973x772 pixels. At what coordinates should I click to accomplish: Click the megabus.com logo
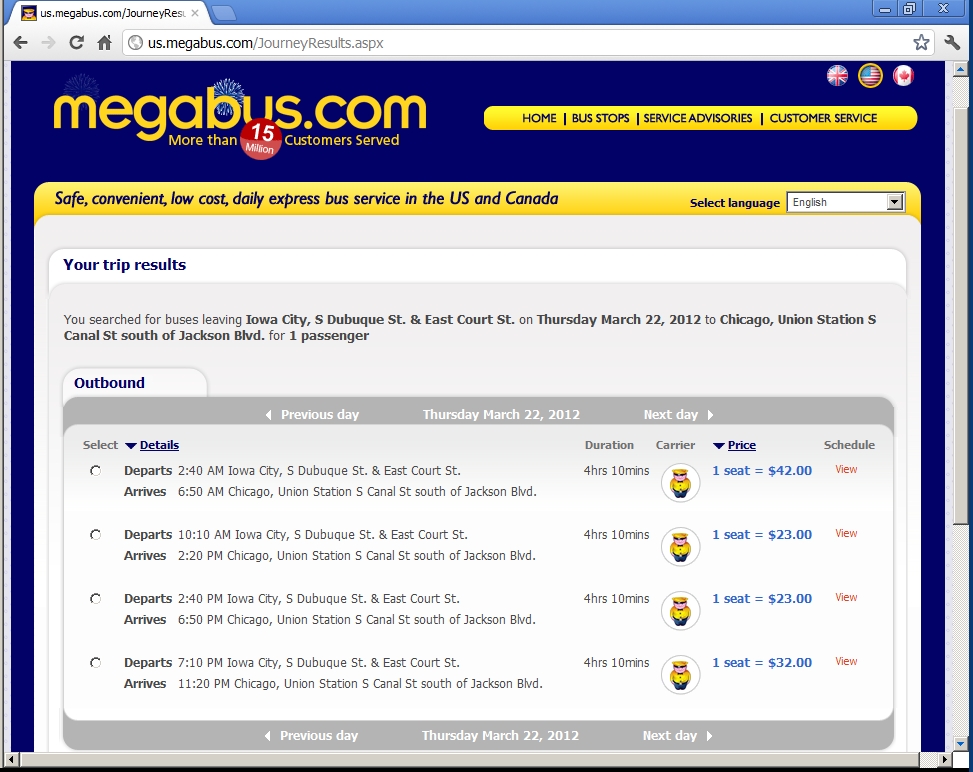tap(240, 116)
